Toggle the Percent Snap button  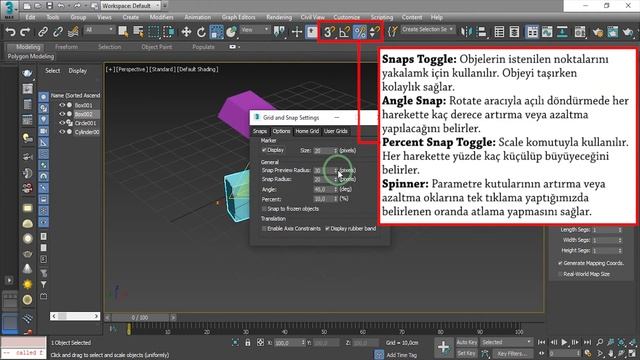click(x=360, y=31)
